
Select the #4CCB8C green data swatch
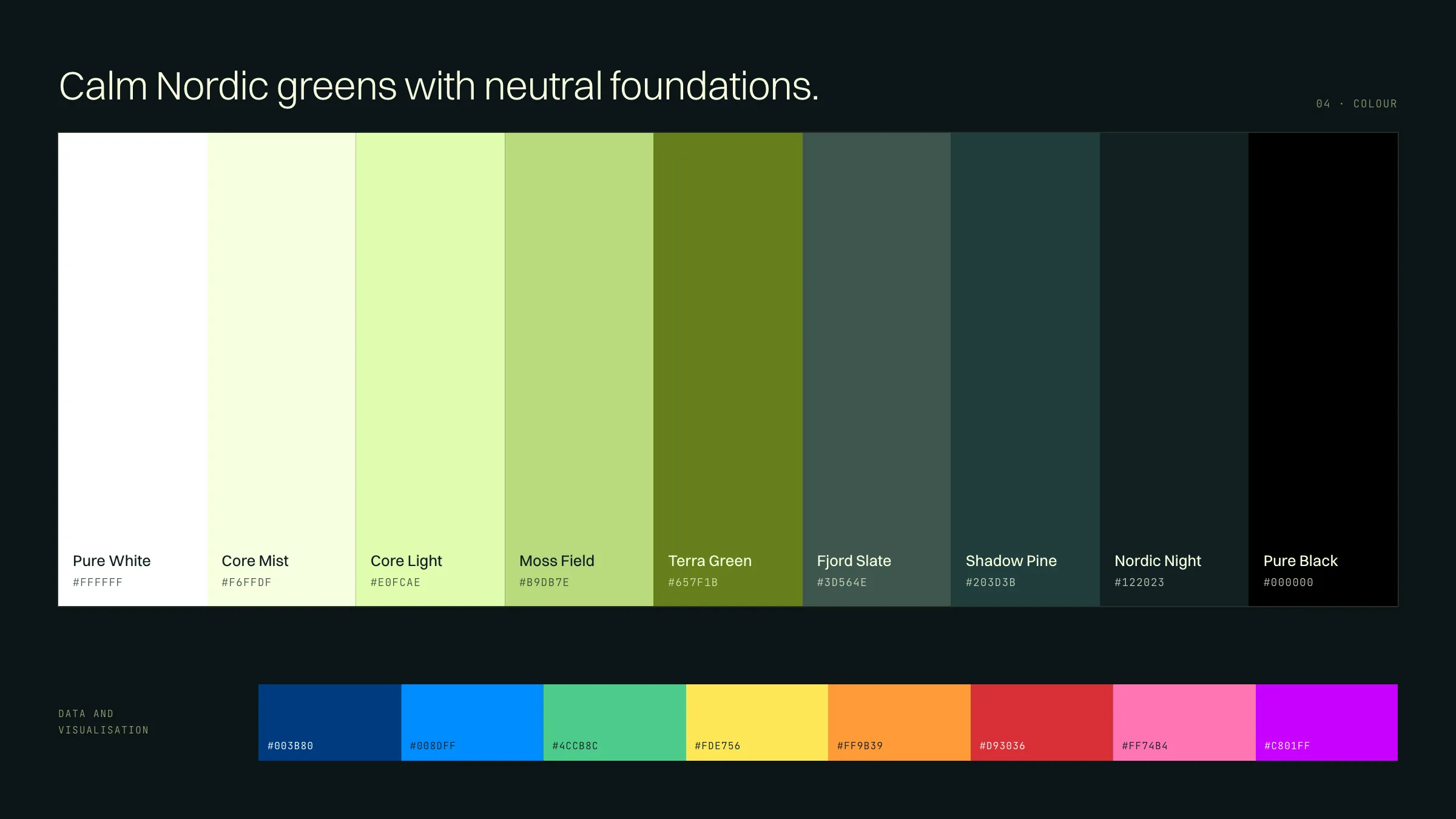[x=615, y=723]
